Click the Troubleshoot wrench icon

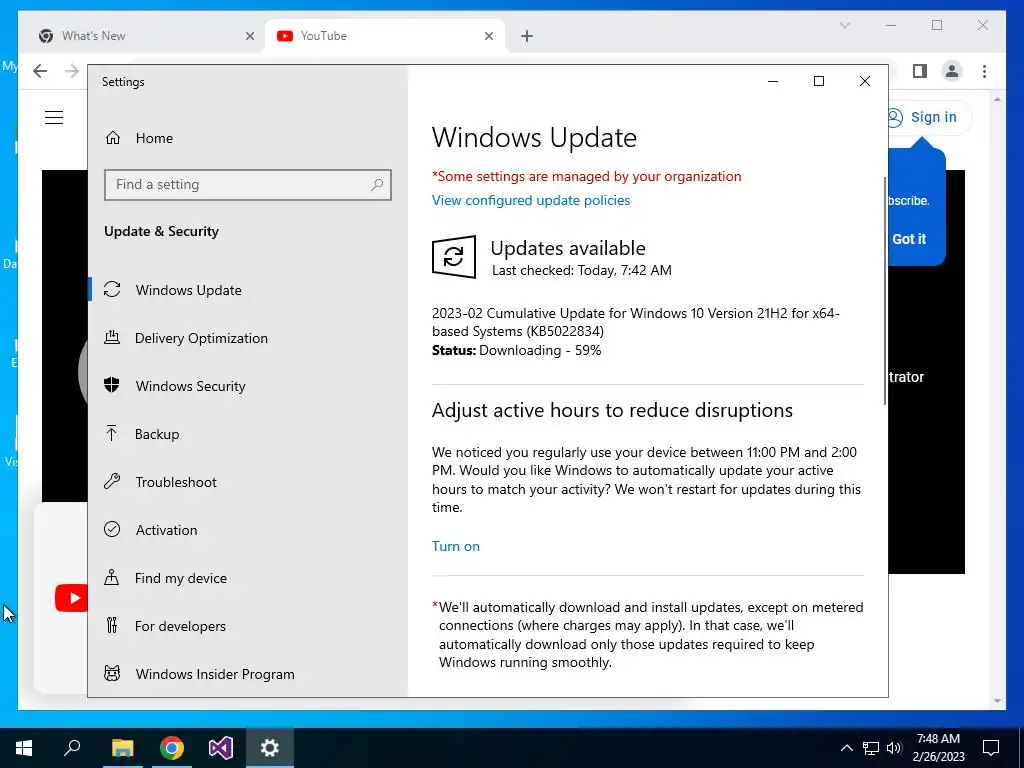(112, 481)
